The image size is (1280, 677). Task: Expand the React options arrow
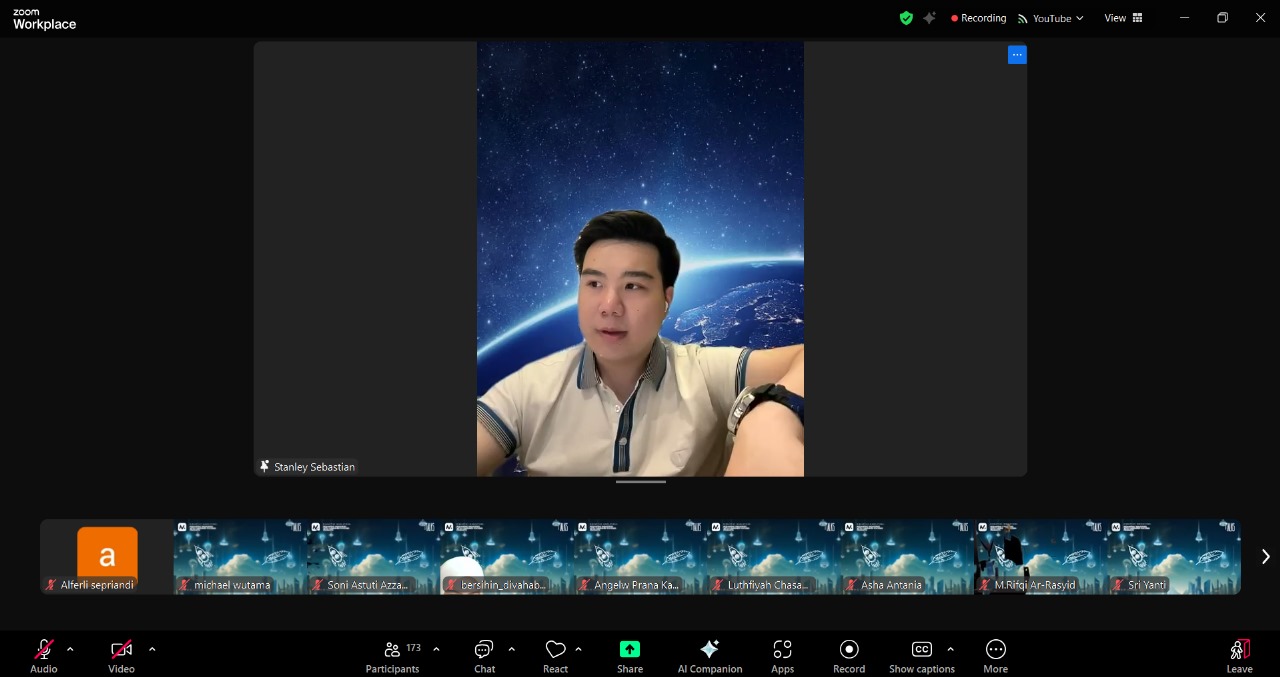pos(579,649)
